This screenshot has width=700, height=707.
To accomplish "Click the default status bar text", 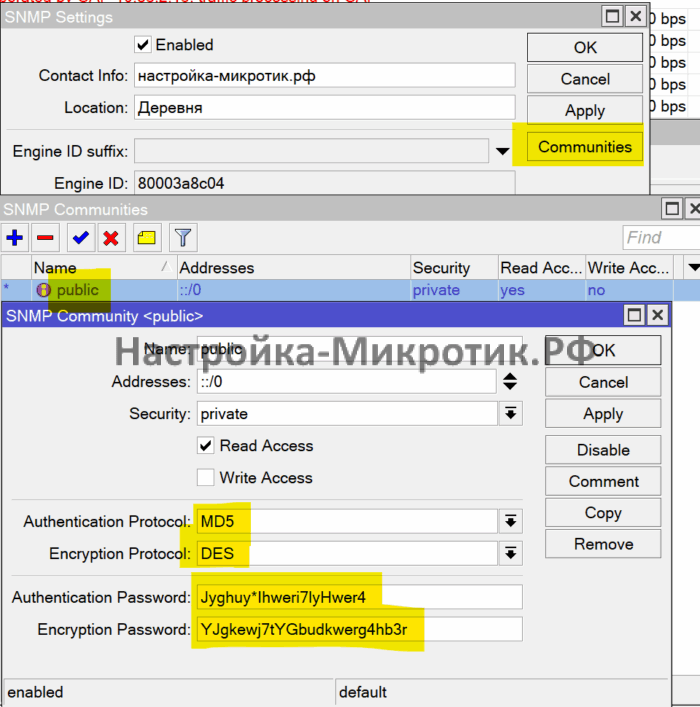I will (x=363, y=692).
